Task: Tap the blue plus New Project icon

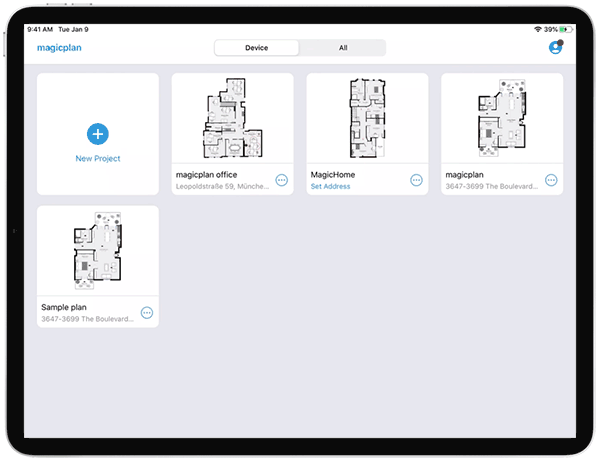Action: [98, 134]
